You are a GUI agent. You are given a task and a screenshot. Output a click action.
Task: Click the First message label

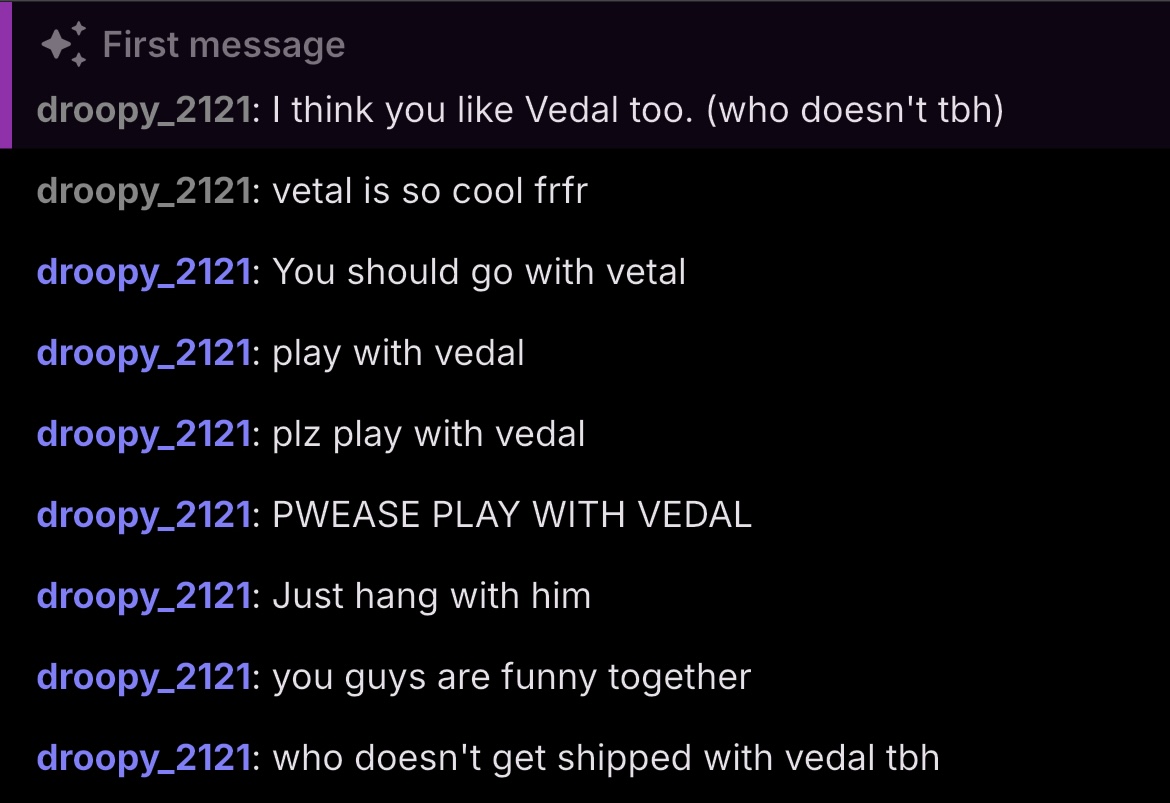point(223,46)
